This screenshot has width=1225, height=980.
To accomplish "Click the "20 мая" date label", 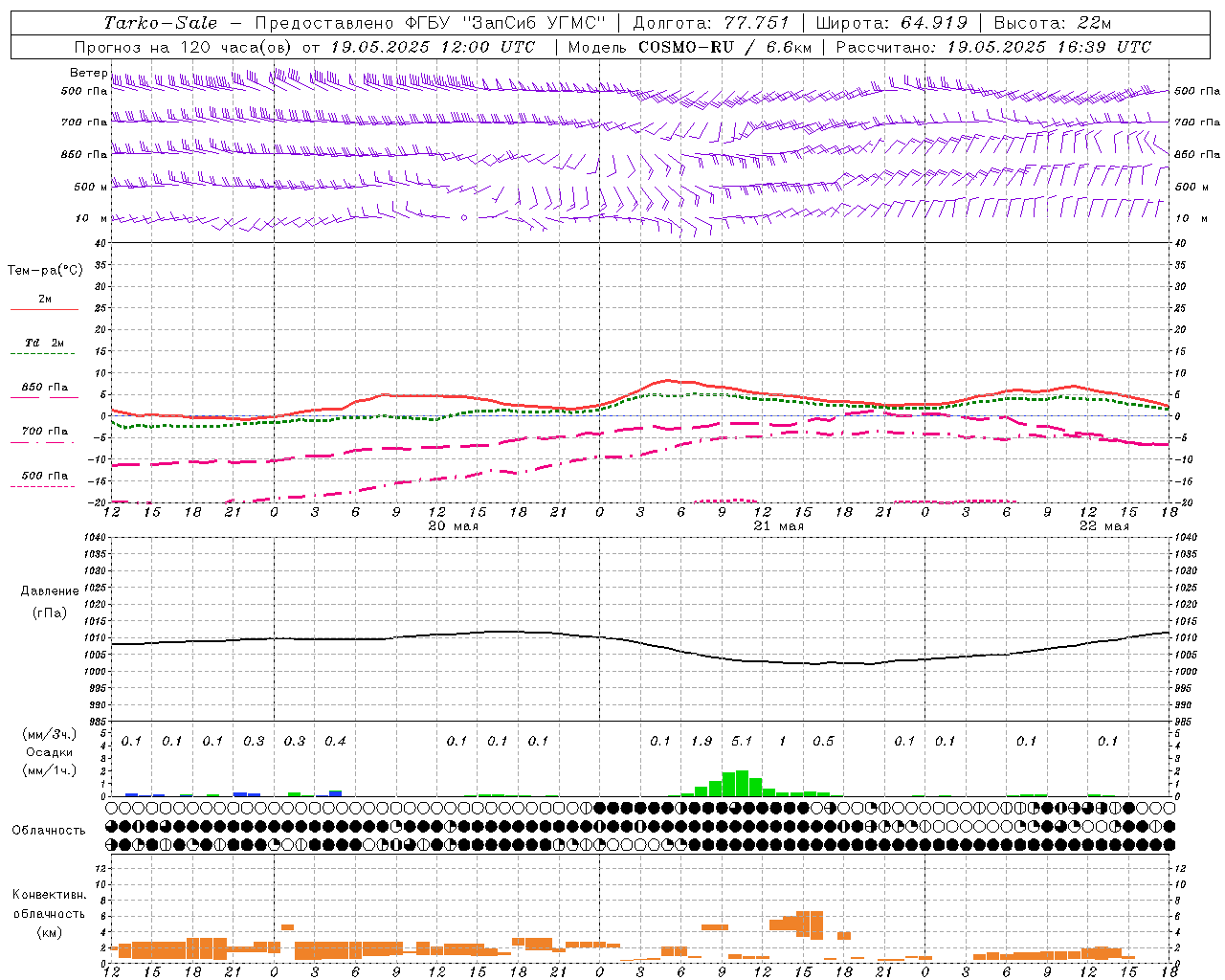I will (x=453, y=526).
